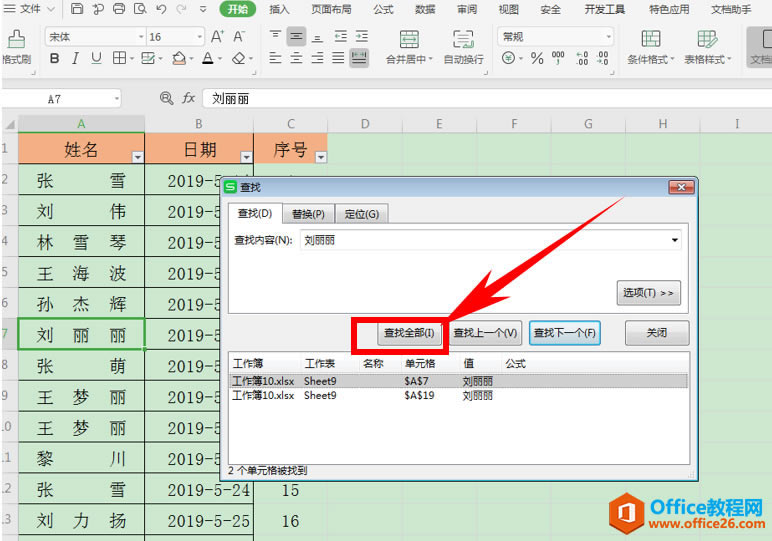This screenshot has height=541, width=772.
Task: Click the increase indent icon
Action: point(362,36)
